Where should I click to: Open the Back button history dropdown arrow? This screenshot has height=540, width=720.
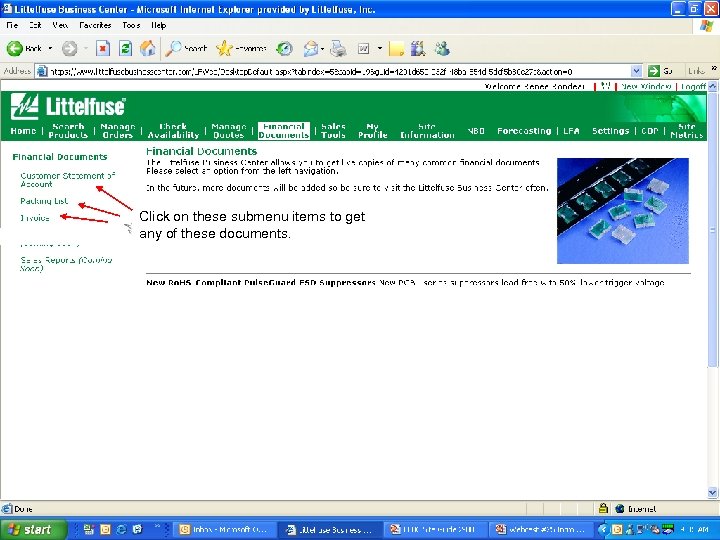click(51, 48)
